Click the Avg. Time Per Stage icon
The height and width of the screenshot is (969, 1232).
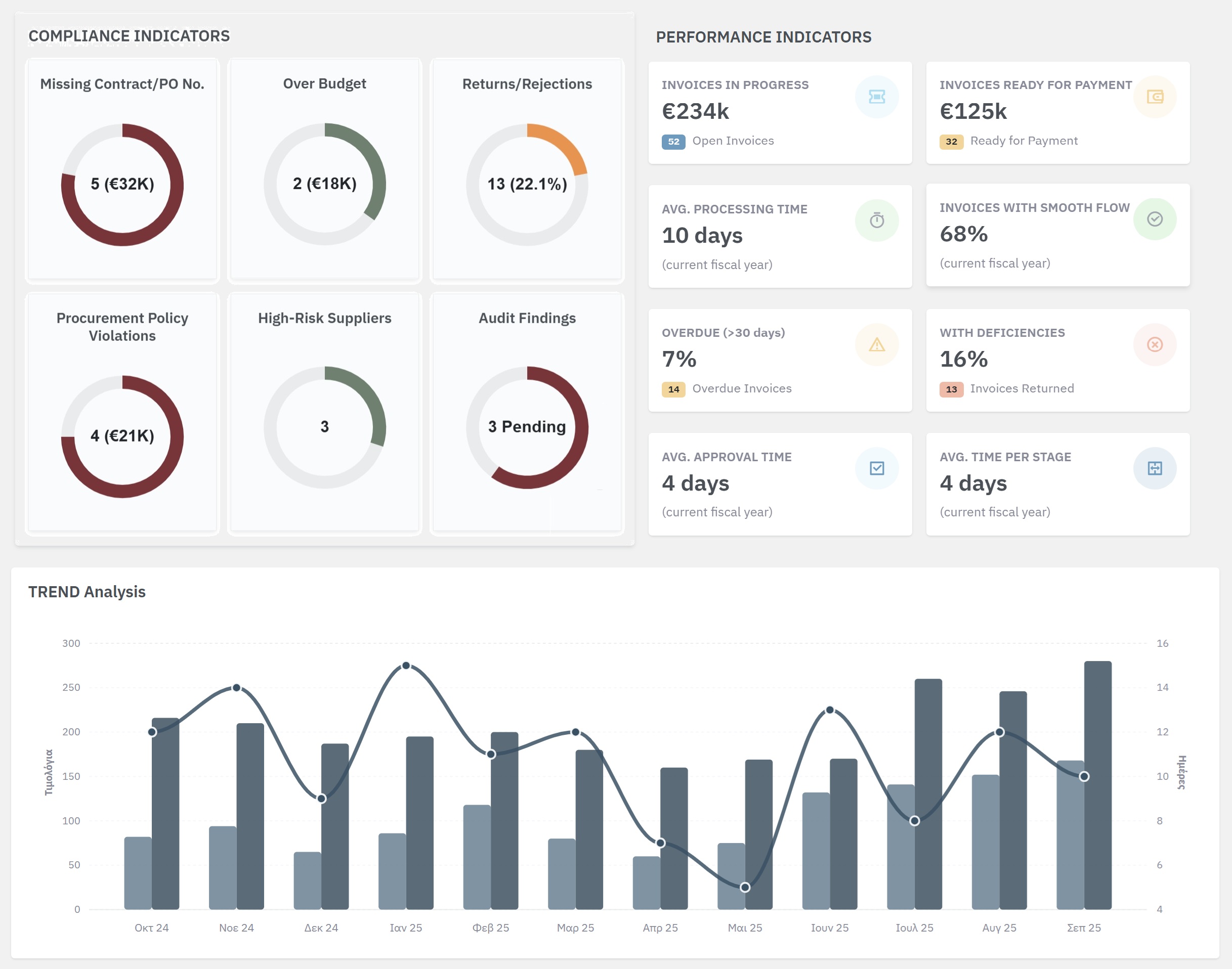click(x=1154, y=468)
